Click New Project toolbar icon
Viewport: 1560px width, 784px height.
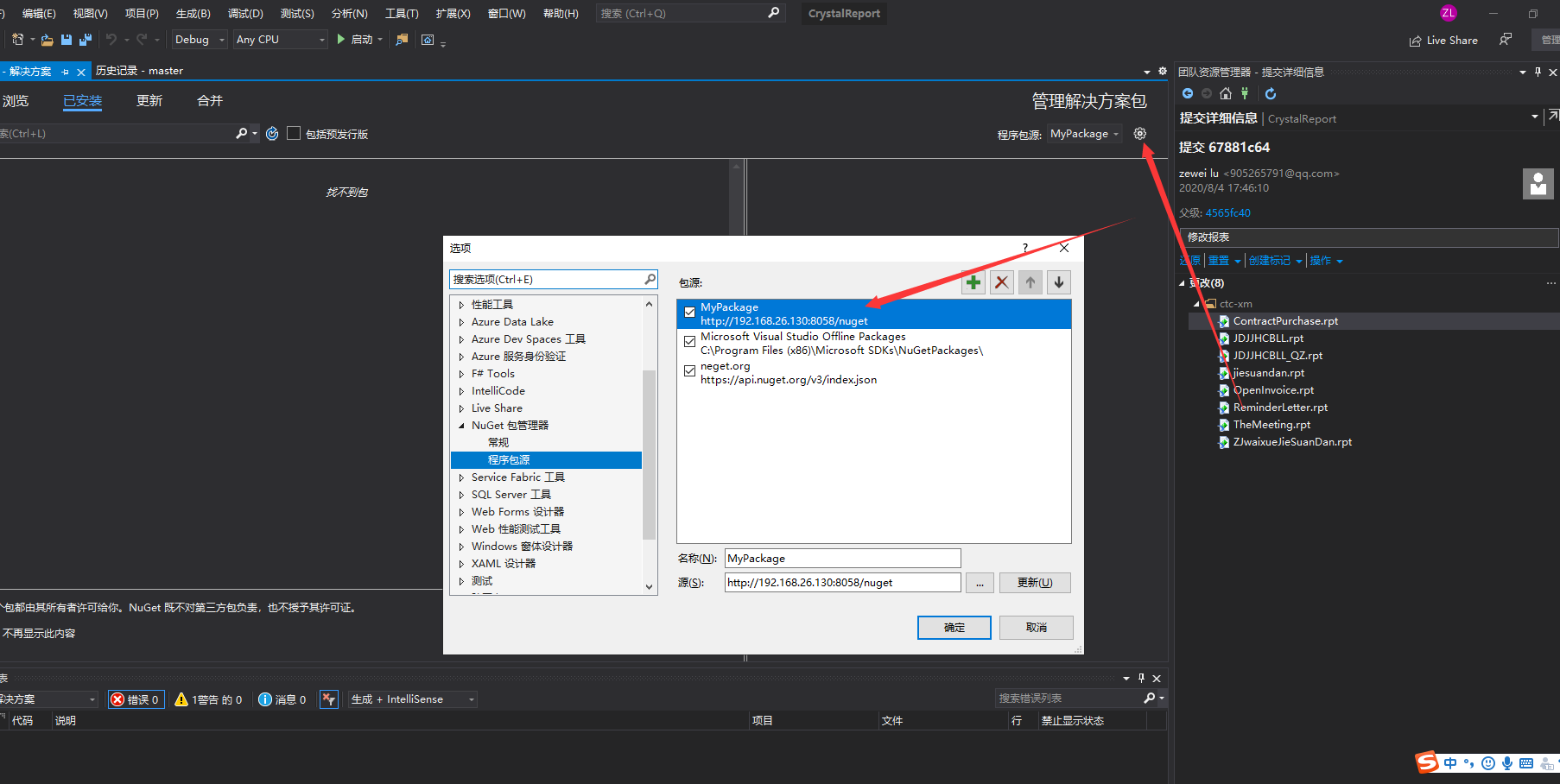click(x=18, y=40)
